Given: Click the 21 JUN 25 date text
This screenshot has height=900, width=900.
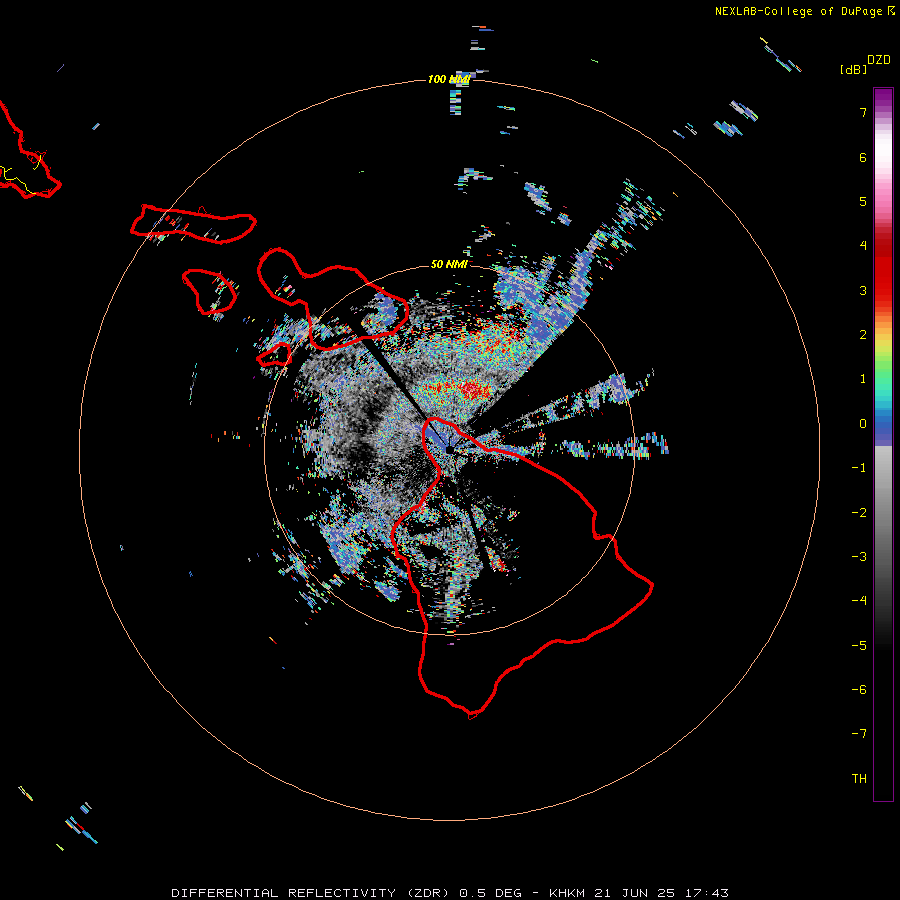Looking at the screenshot, I should [x=635, y=893].
